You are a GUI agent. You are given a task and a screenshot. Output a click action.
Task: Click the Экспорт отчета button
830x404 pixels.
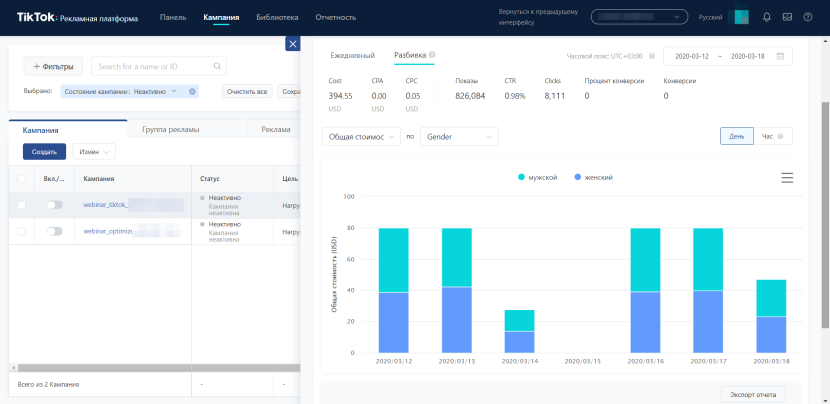coord(753,394)
